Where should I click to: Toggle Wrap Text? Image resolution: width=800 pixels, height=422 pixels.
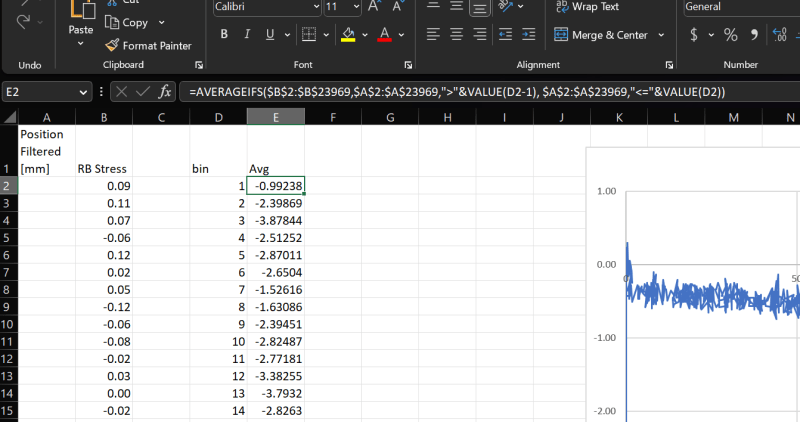(587, 7)
